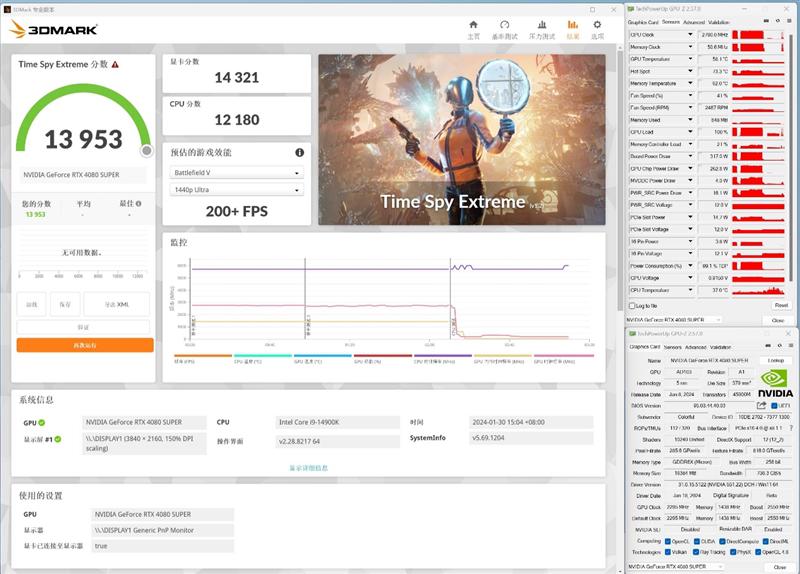Click the Time Spy Extreme artwork thumbnail
The image size is (800, 574).
462,140
